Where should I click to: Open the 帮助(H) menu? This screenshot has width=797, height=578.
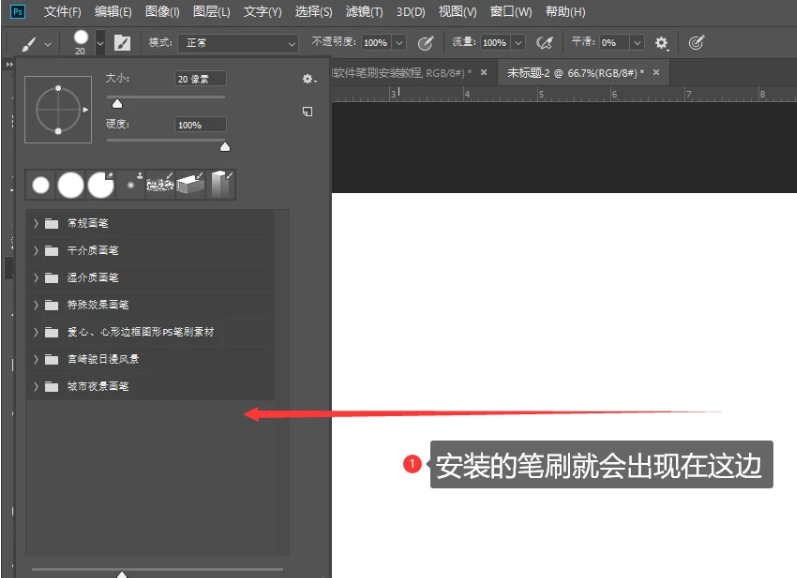(565, 12)
